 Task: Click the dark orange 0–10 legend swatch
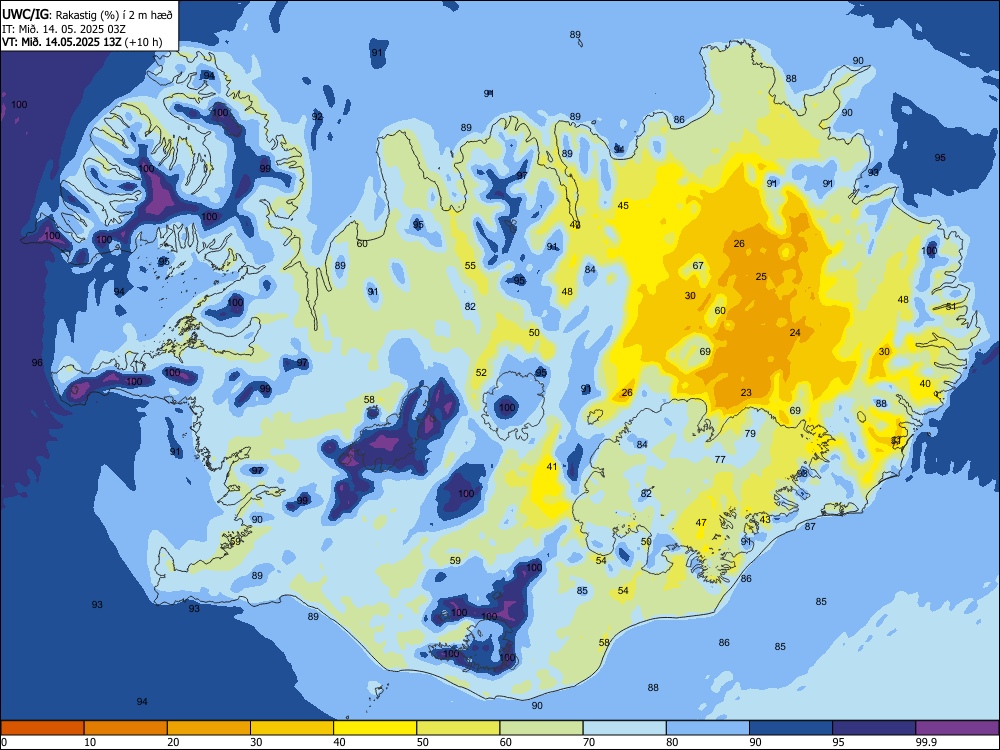click(x=42, y=728)
